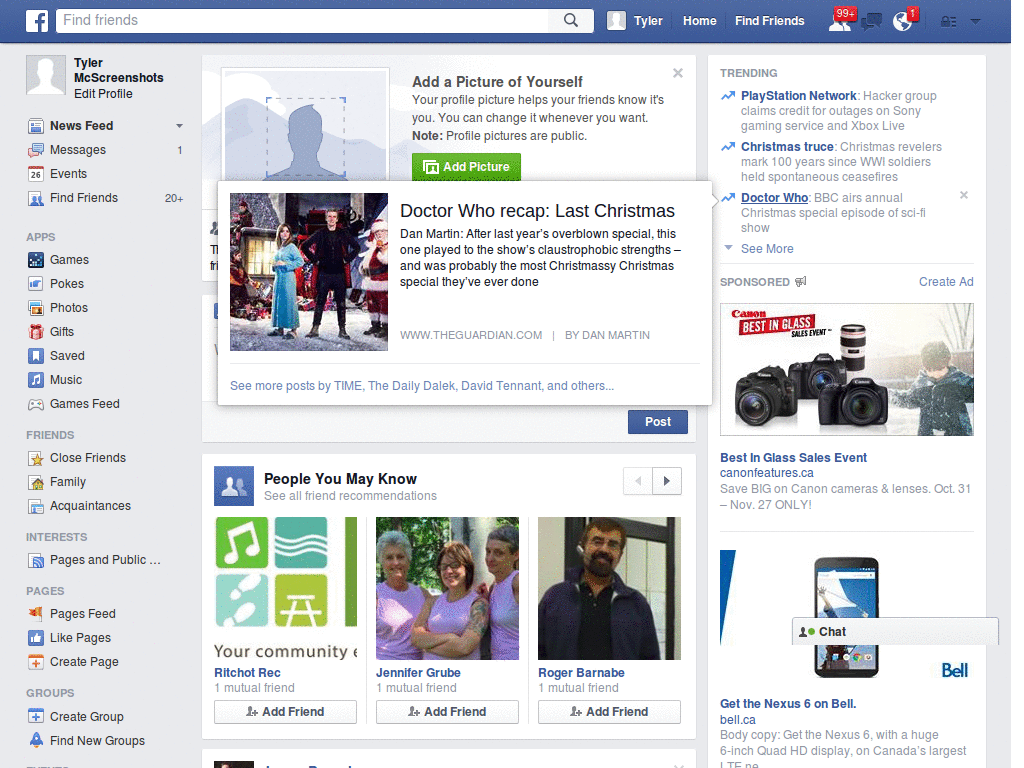Click the Pages Feed icon
This screenshot has height=768, width=1024.
tap(36, 614)
